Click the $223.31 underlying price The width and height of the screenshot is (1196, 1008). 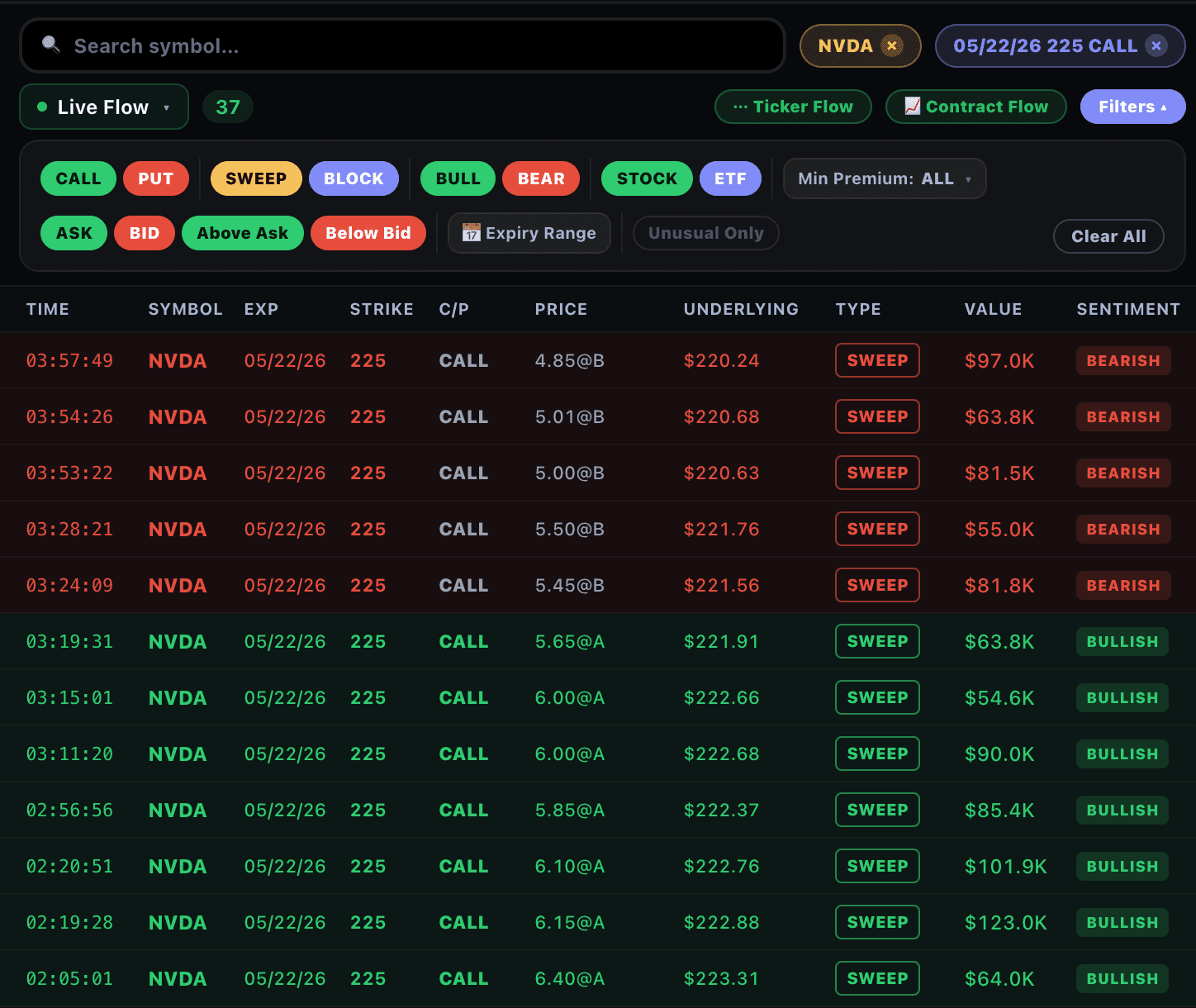pyautogui.click(x=721, y=978)
